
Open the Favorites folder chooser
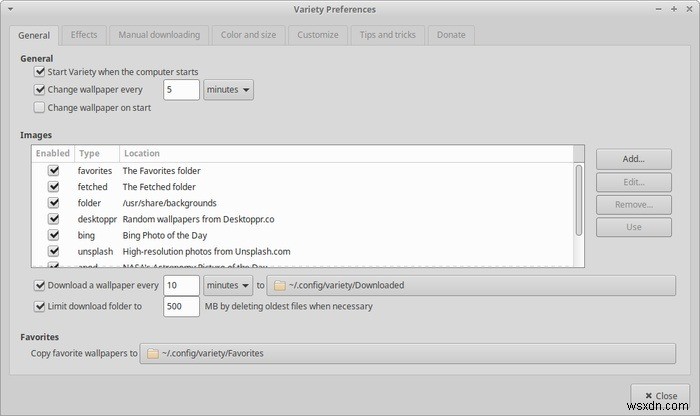(x=408, y=354)
